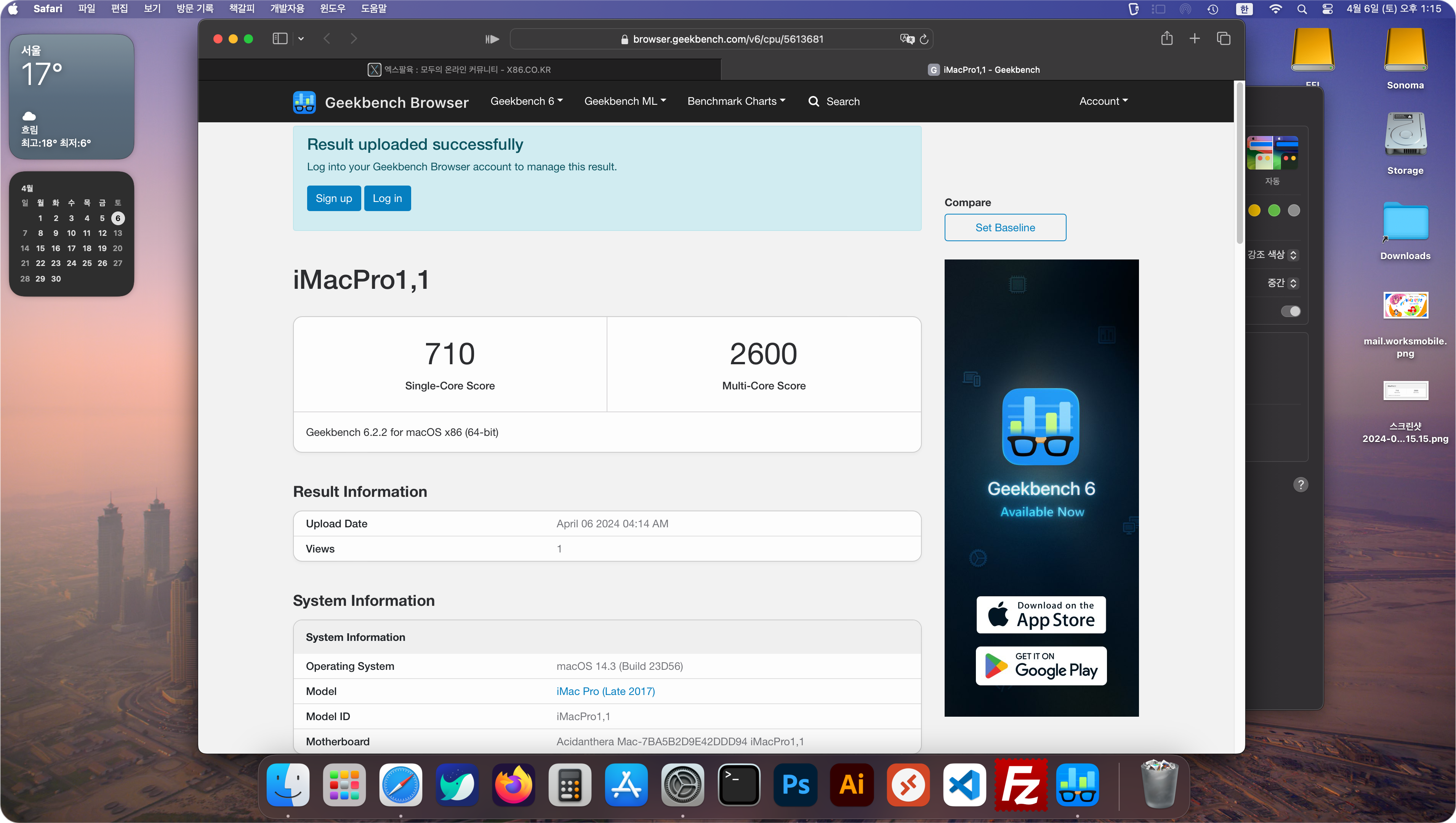Viewport: 1456px width, 823px height.
Task: Open Launchpad from the Dock
Action: pyautogui.click(x=344, y=785)
